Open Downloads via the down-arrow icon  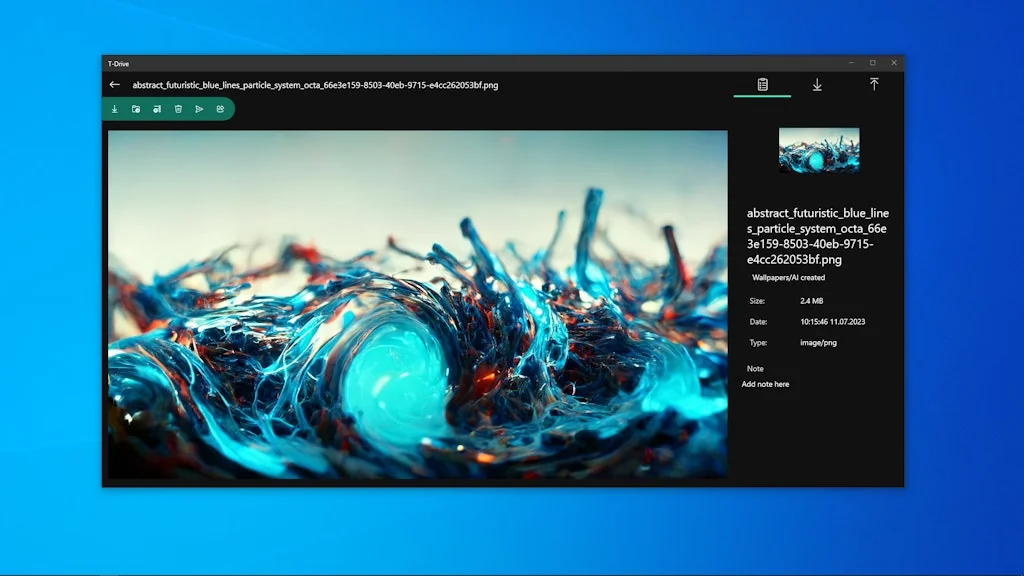click(818, 85)
